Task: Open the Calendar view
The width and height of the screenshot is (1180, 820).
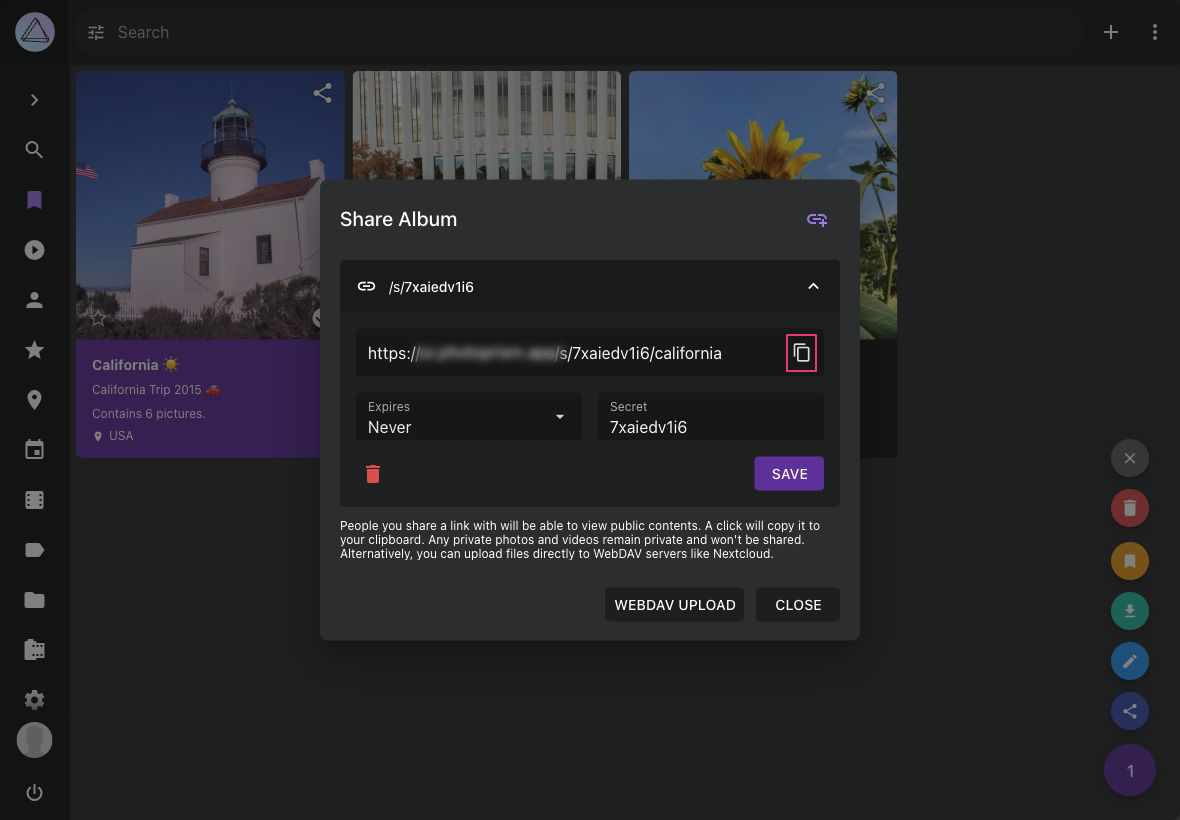Action: [34, 449]
